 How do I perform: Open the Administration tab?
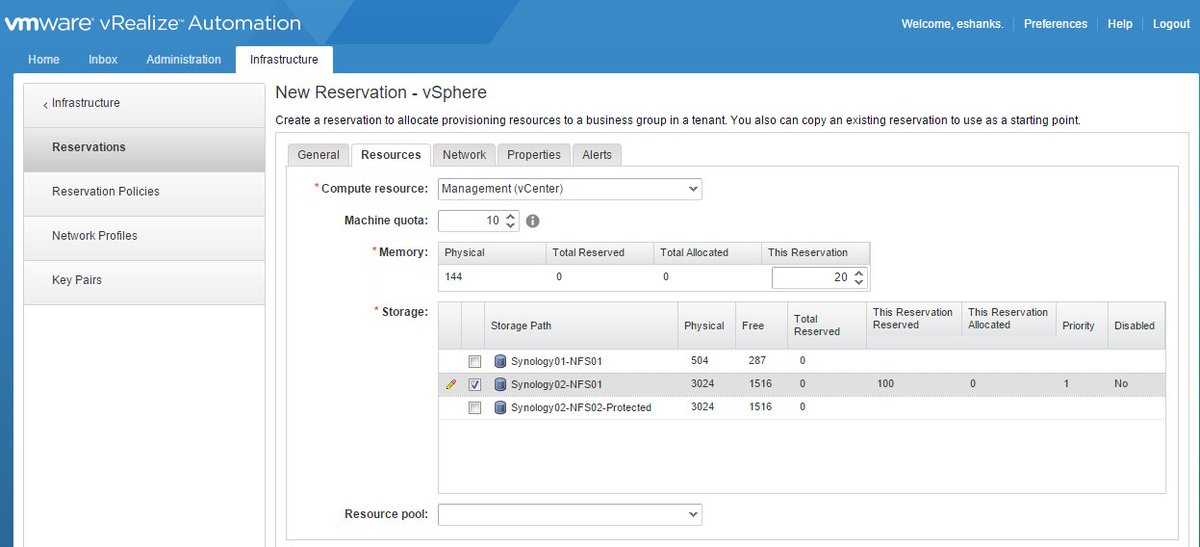click(x=184, y=60)
